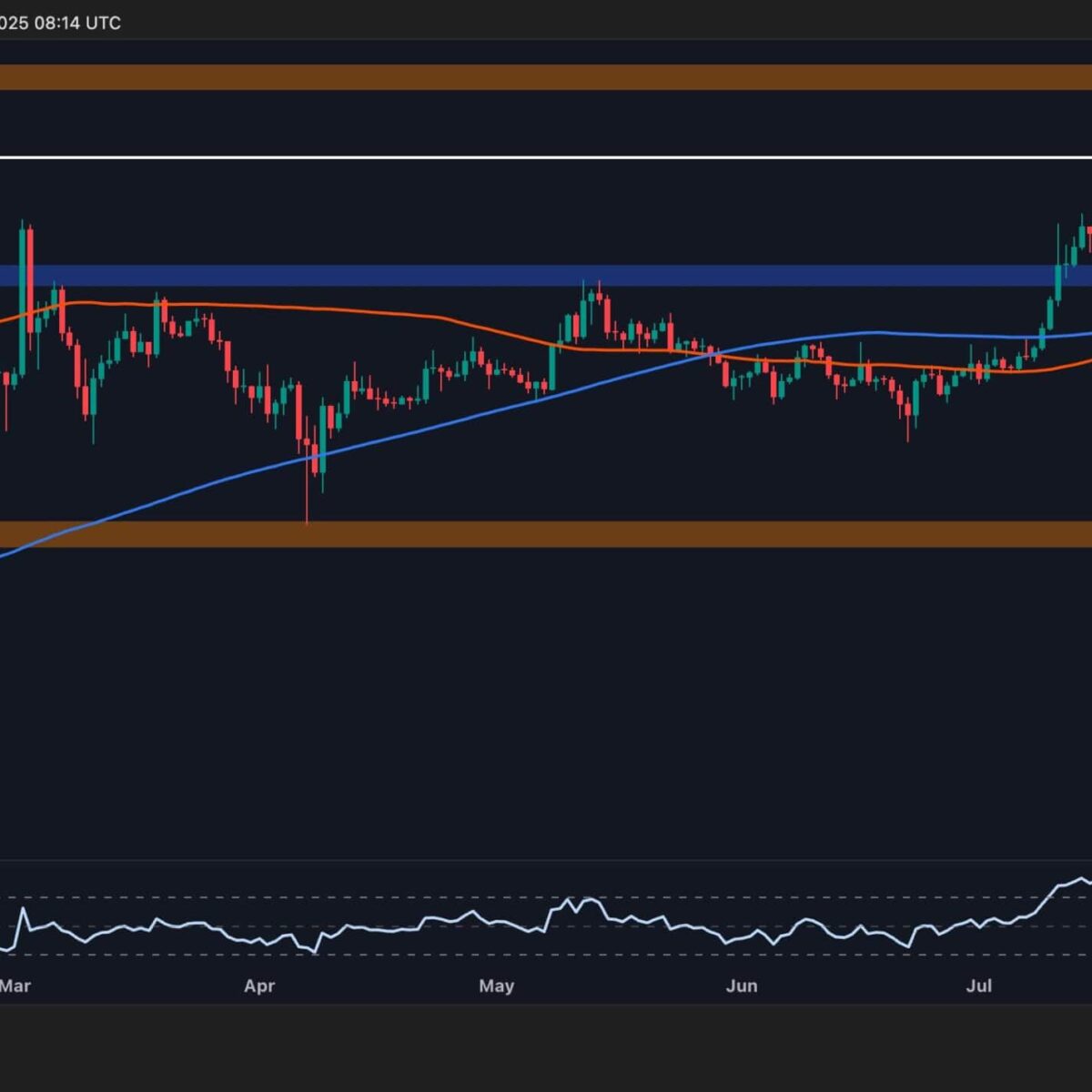The image size is (1092, 1092).
Task: Select the Jul label on time axis
Action: pyautogui.click(x=979, y=986)
